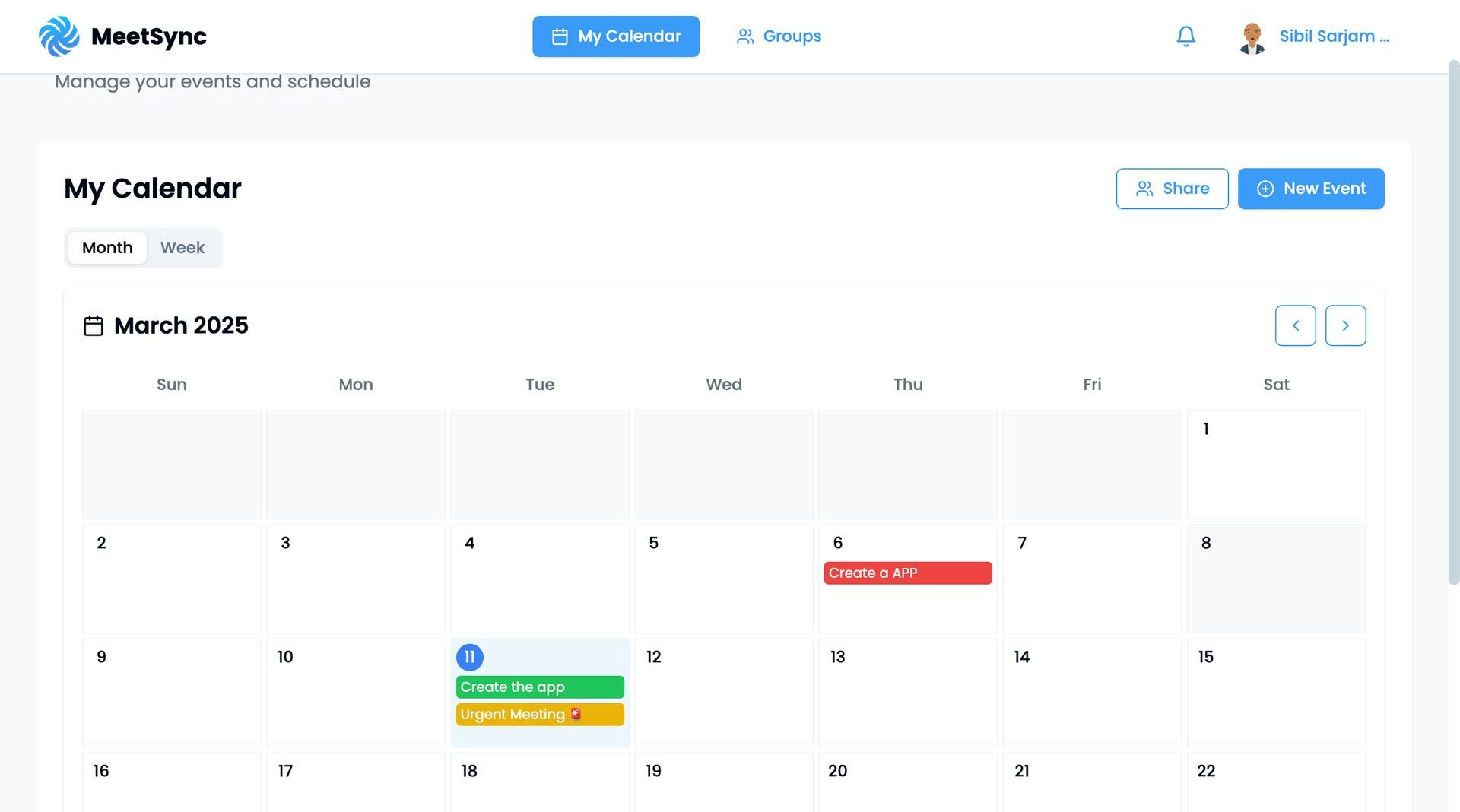Click the share people icon in Share button
The width and height of the screenshot is (1460, 812).
pos(1144,189)
